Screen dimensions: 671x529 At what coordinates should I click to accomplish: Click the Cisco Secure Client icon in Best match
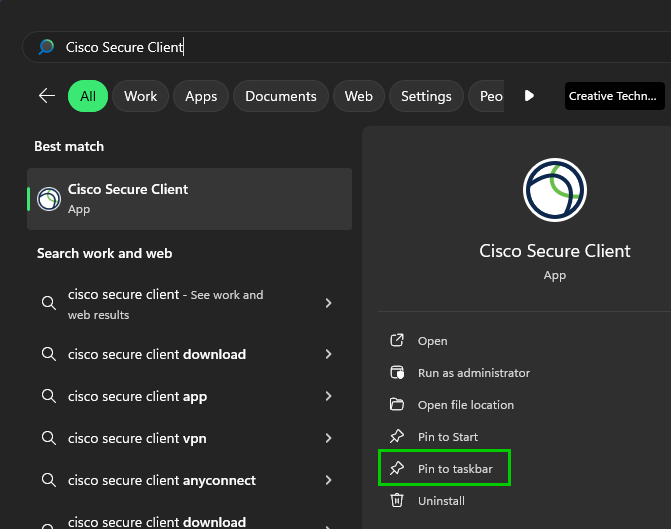(x=49, y=199)
